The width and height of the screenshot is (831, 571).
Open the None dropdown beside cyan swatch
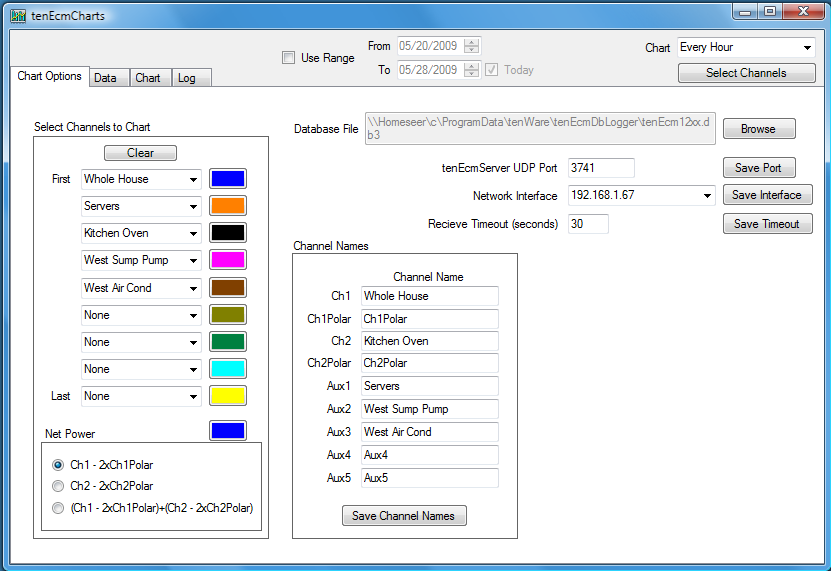pos(141,369)
